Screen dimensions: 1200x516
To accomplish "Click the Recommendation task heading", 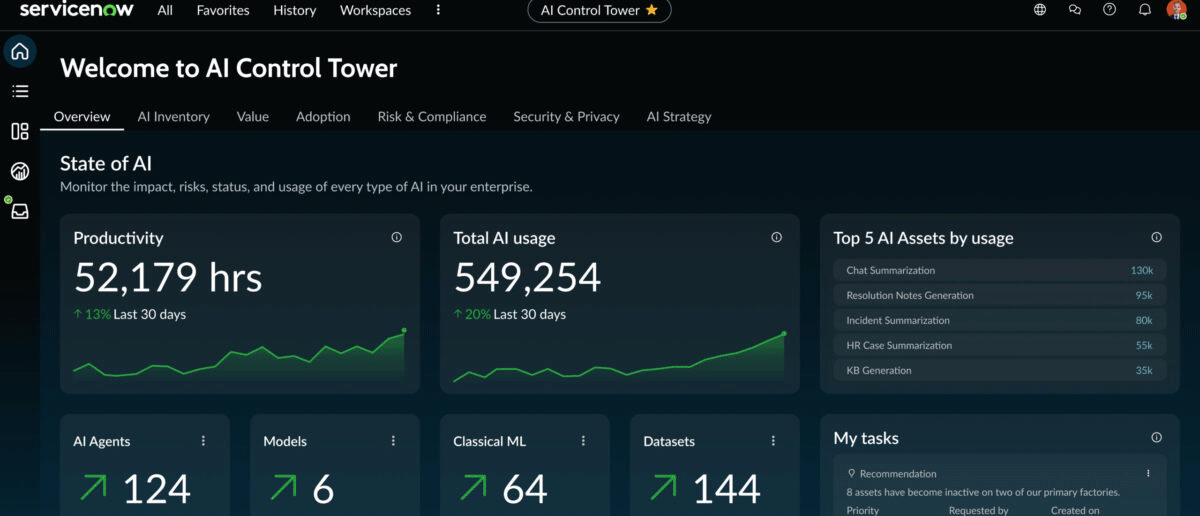I will click(x=898, y=473).
